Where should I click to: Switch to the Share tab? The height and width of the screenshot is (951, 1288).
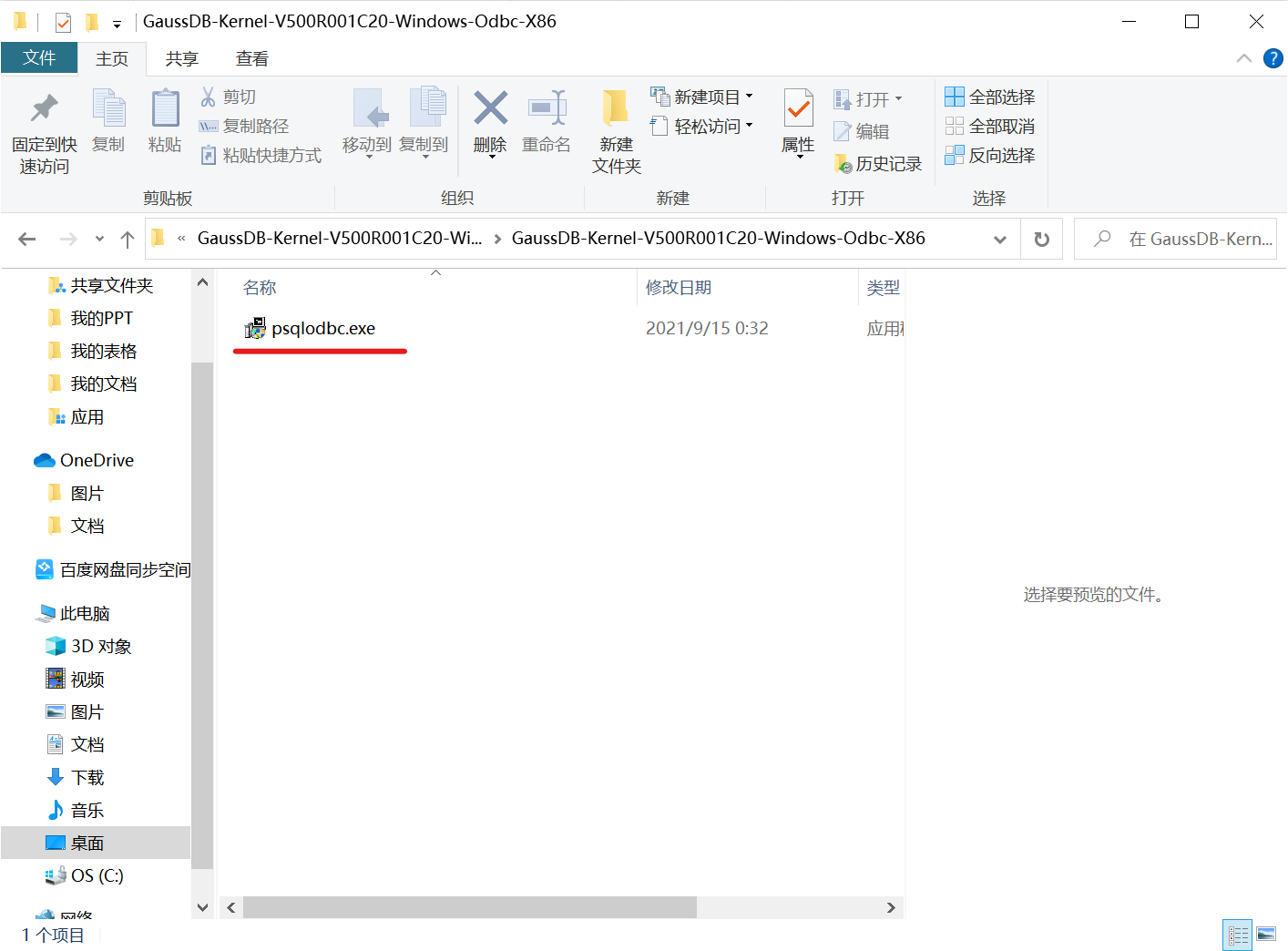tap(181, 59)
